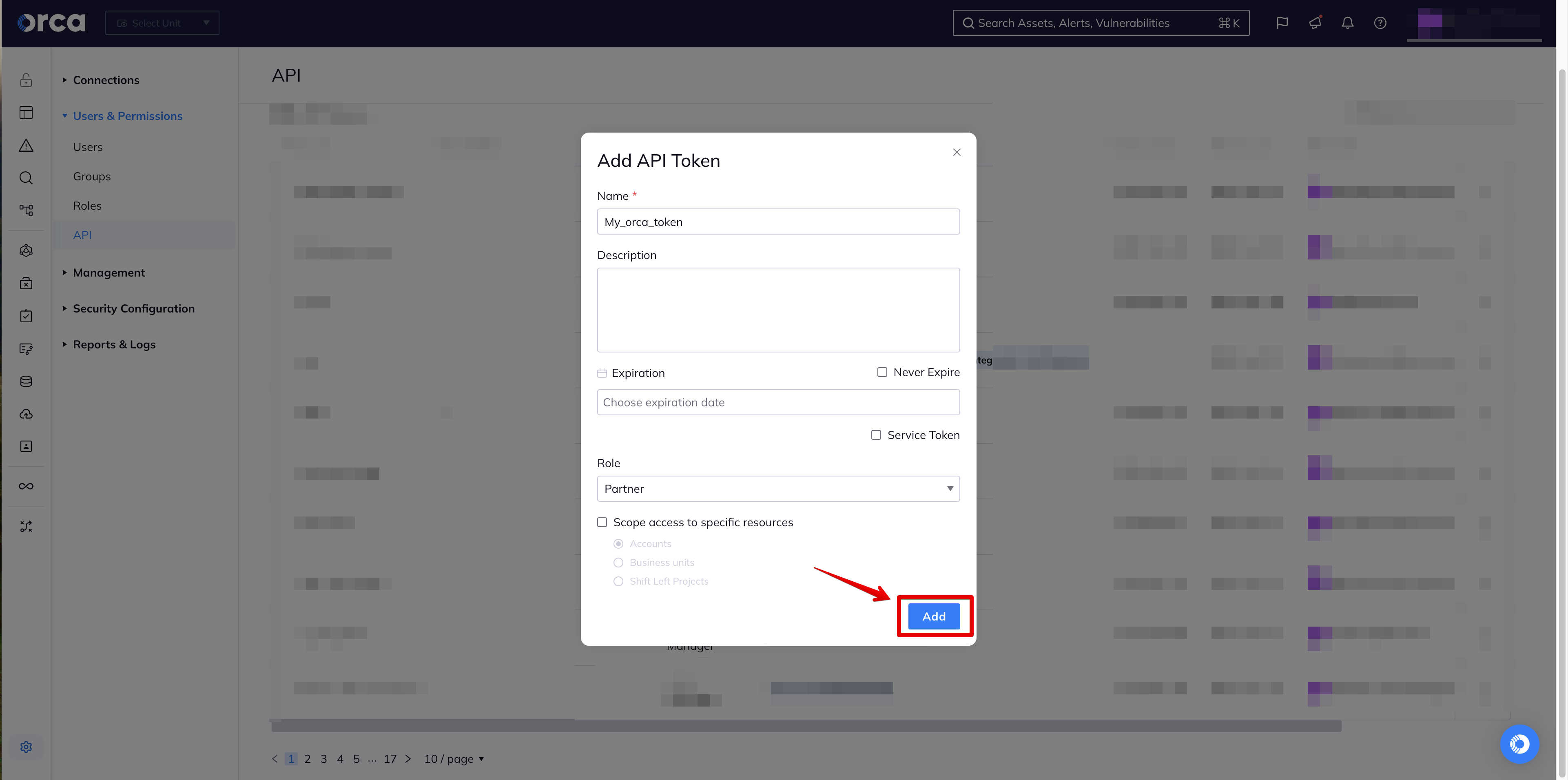Open the notifications bell in the top bar
Screen dimensions: 1568x780
click(1347, 22)
